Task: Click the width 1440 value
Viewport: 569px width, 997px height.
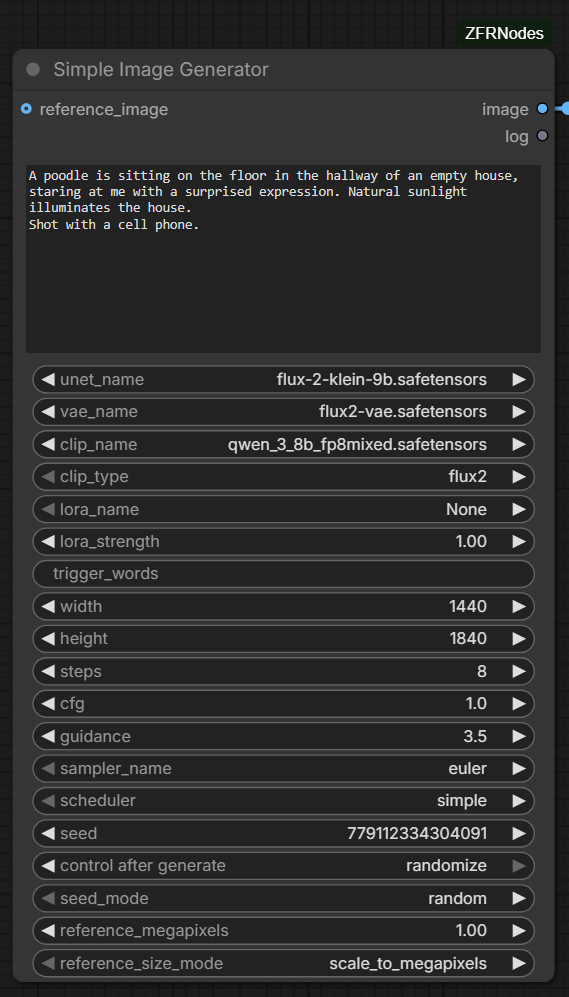Action: point(468,607)
